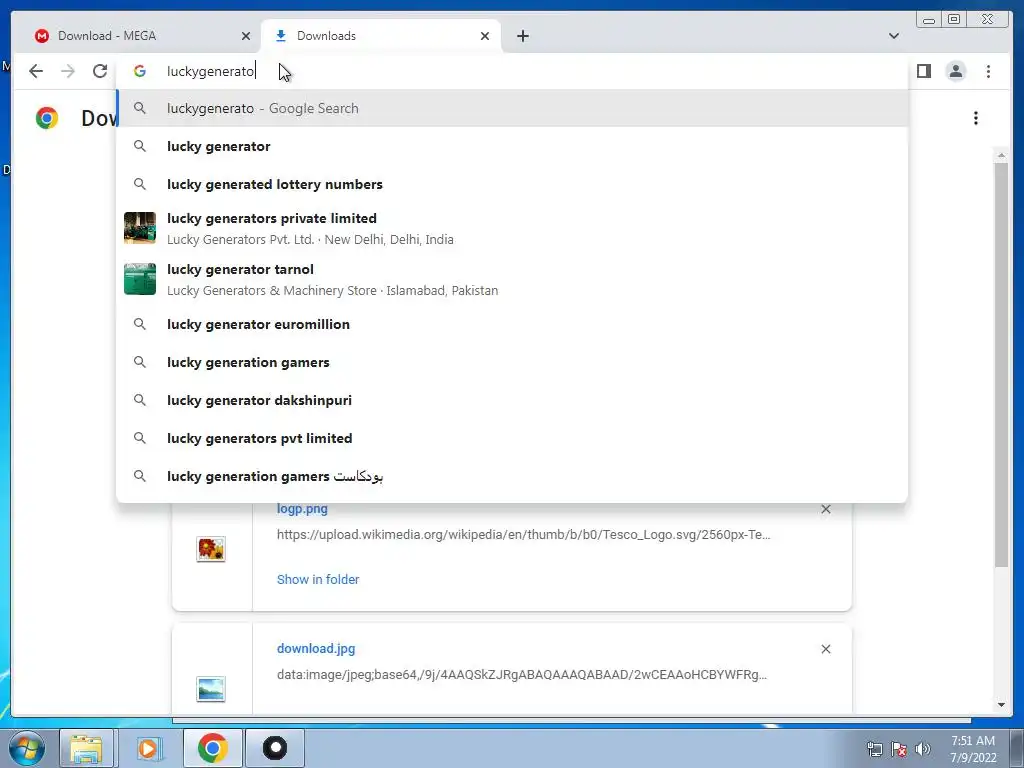Click the volume speaker tray icon
This screenshot has width=1024, height=768.
[x=922, y=749]
